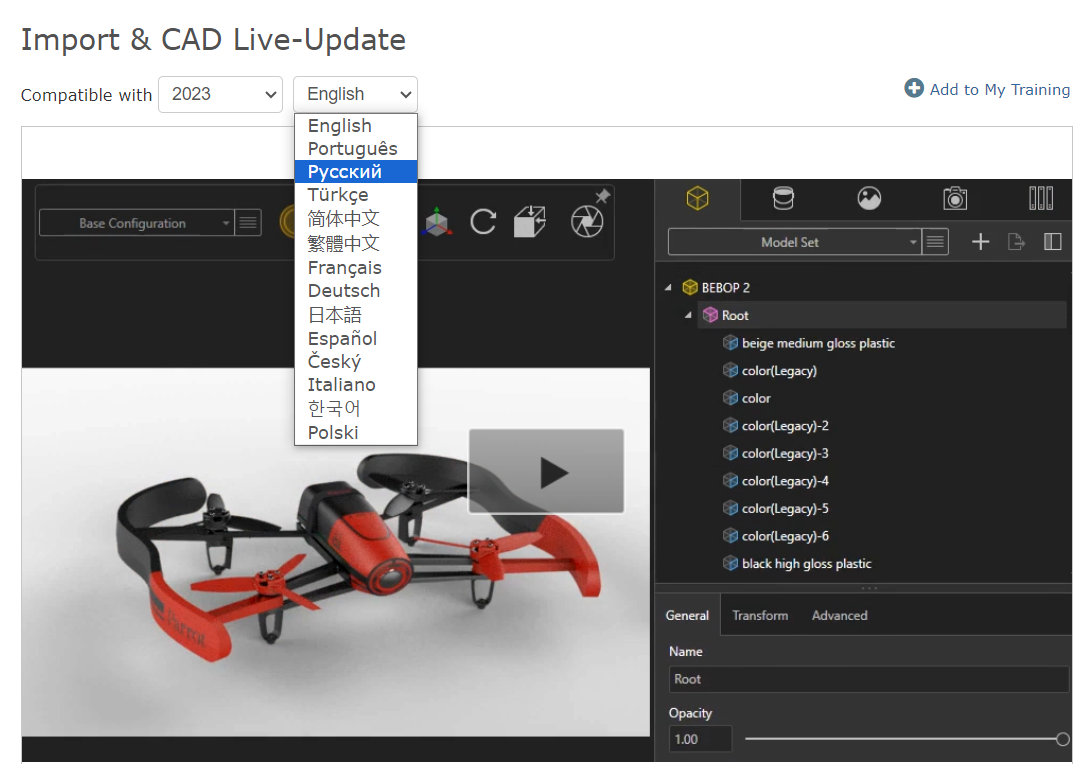Play the drone tutorial video
Screen dimensions: 1084x764
546,472
